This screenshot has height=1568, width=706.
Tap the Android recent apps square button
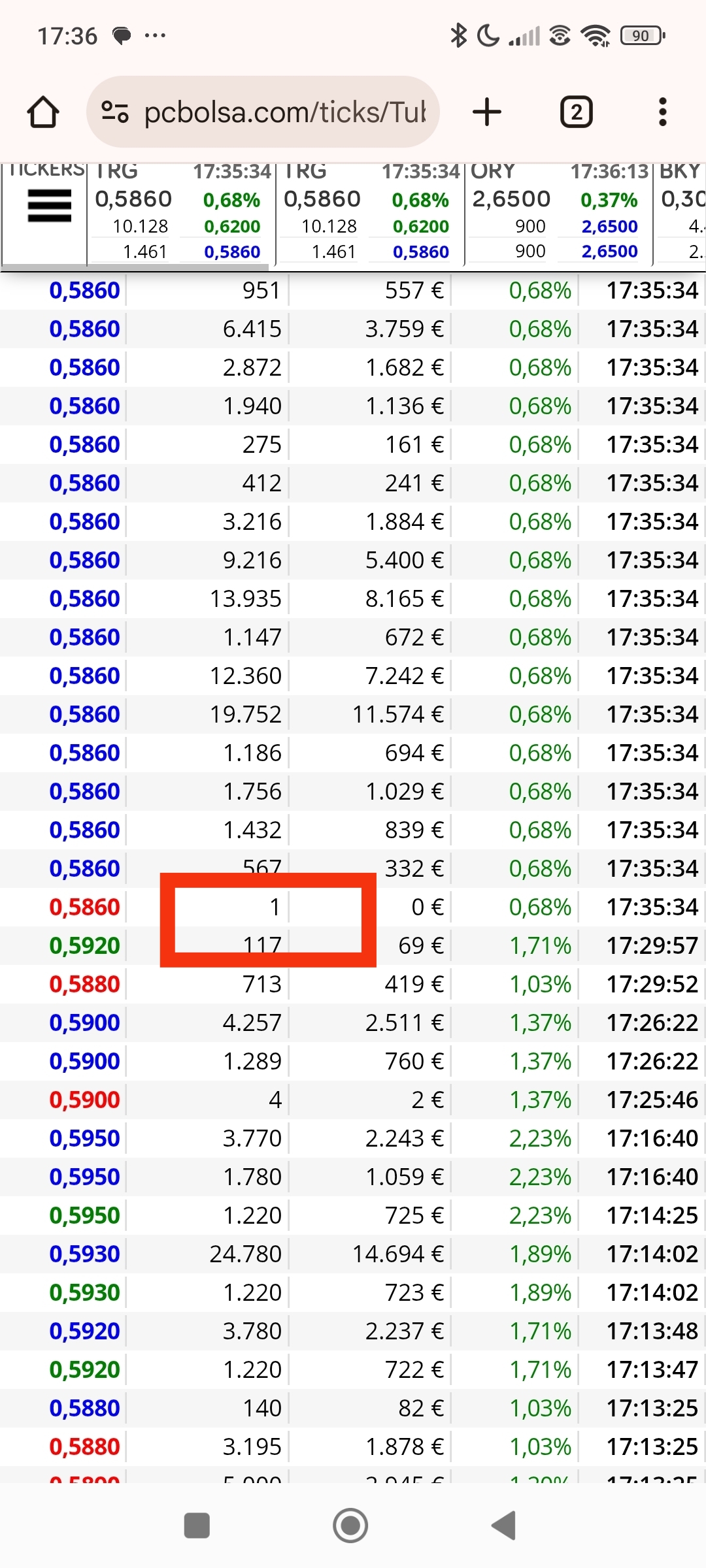pos(197,1526)
